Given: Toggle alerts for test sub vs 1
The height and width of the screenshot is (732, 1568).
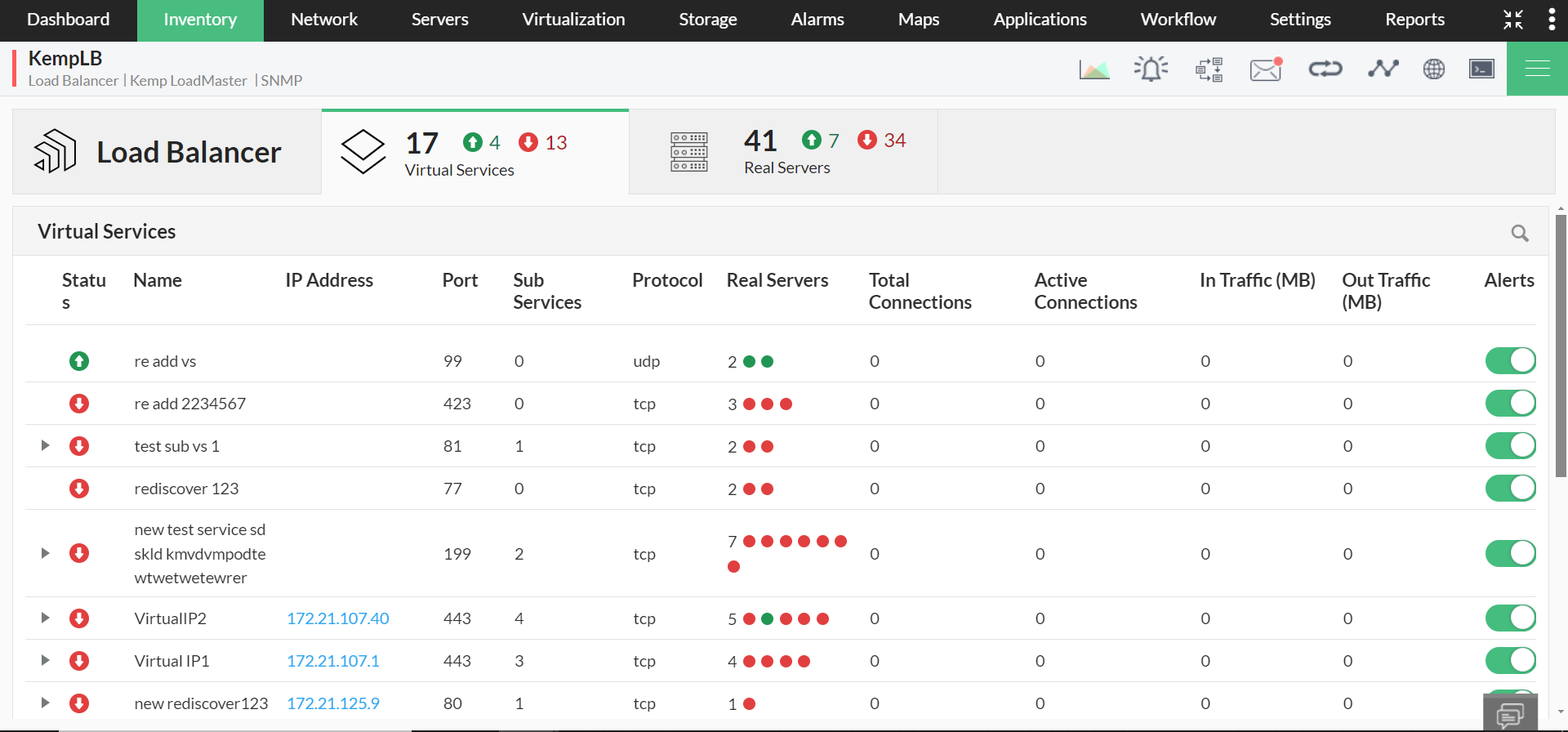Looking at the screenshot, I should [1510, 445].
